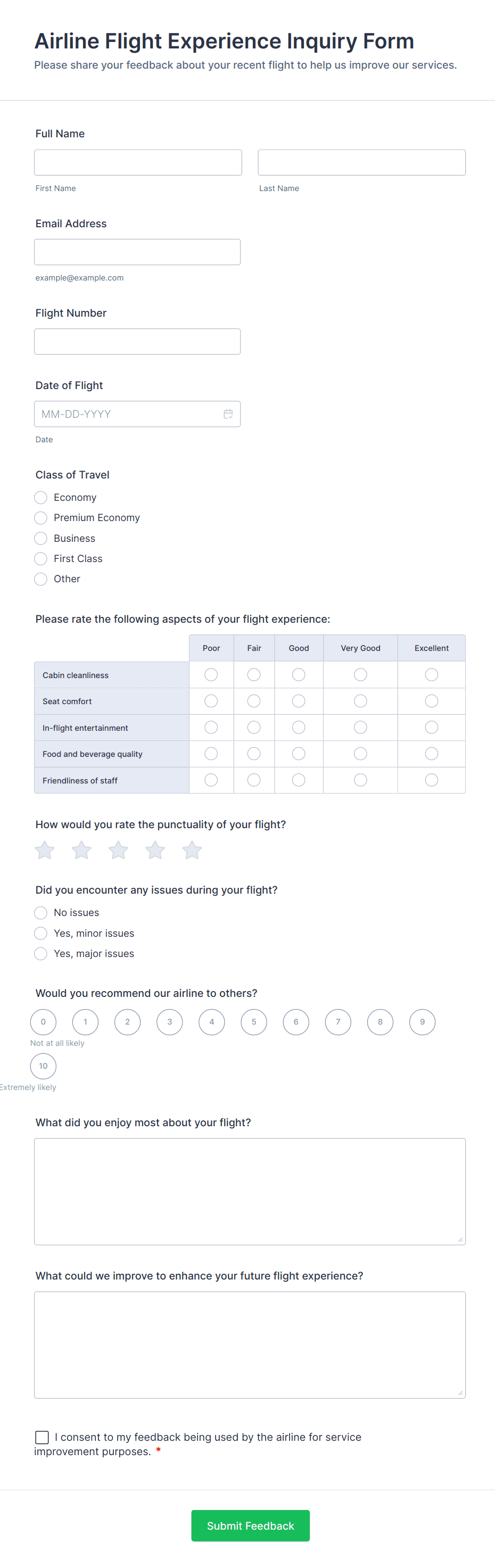The image size is (495, 1568).
Task: Click the Submit Feedback button
Action: point(250,1525)
